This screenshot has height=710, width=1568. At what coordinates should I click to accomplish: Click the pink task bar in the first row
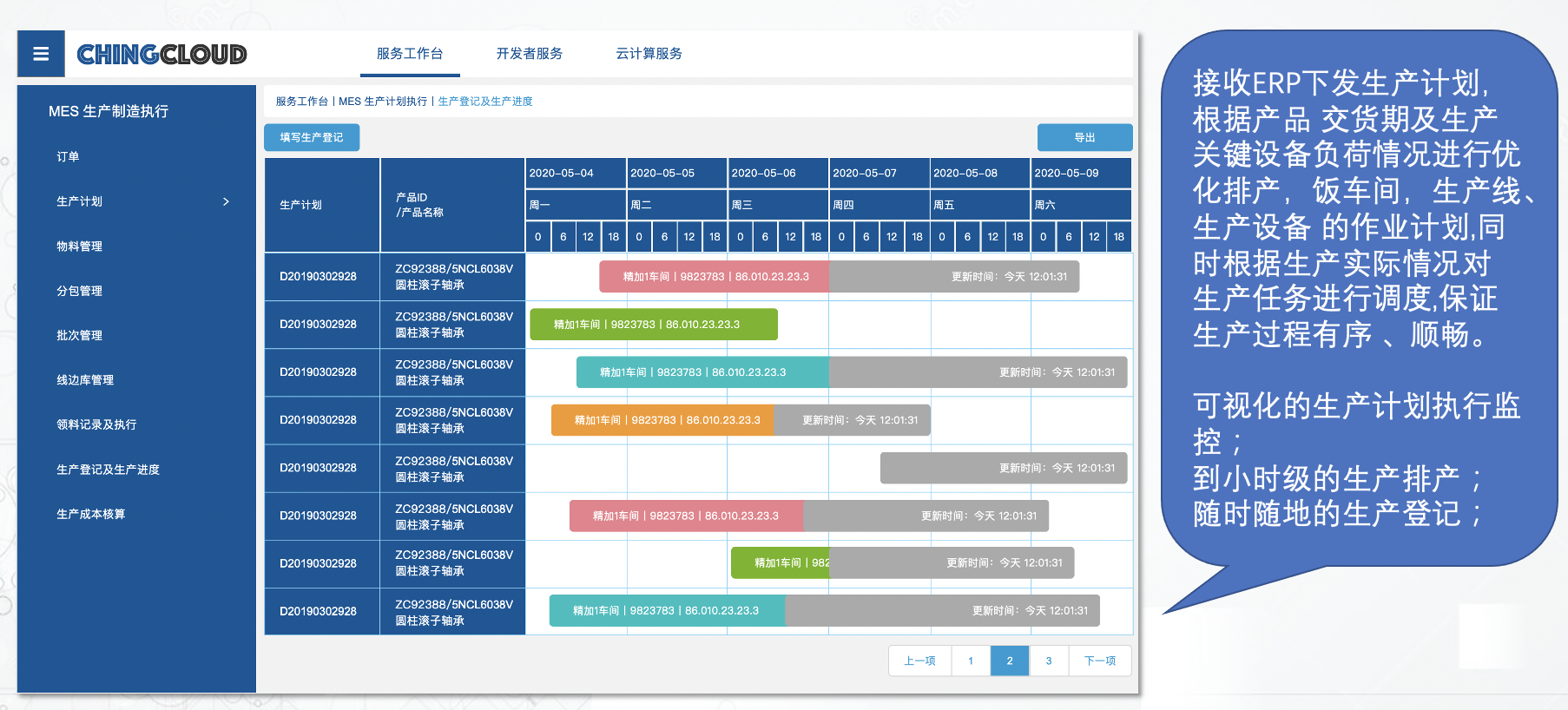coord(715,277)
